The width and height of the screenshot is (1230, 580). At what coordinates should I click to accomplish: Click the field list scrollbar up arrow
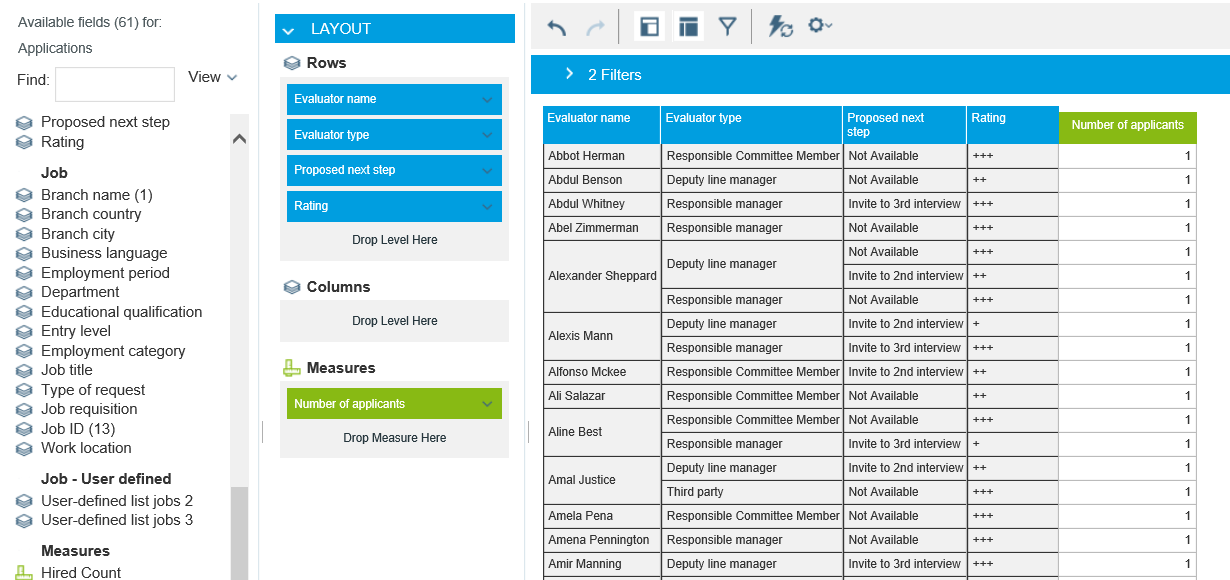click(x=239, y=139)
